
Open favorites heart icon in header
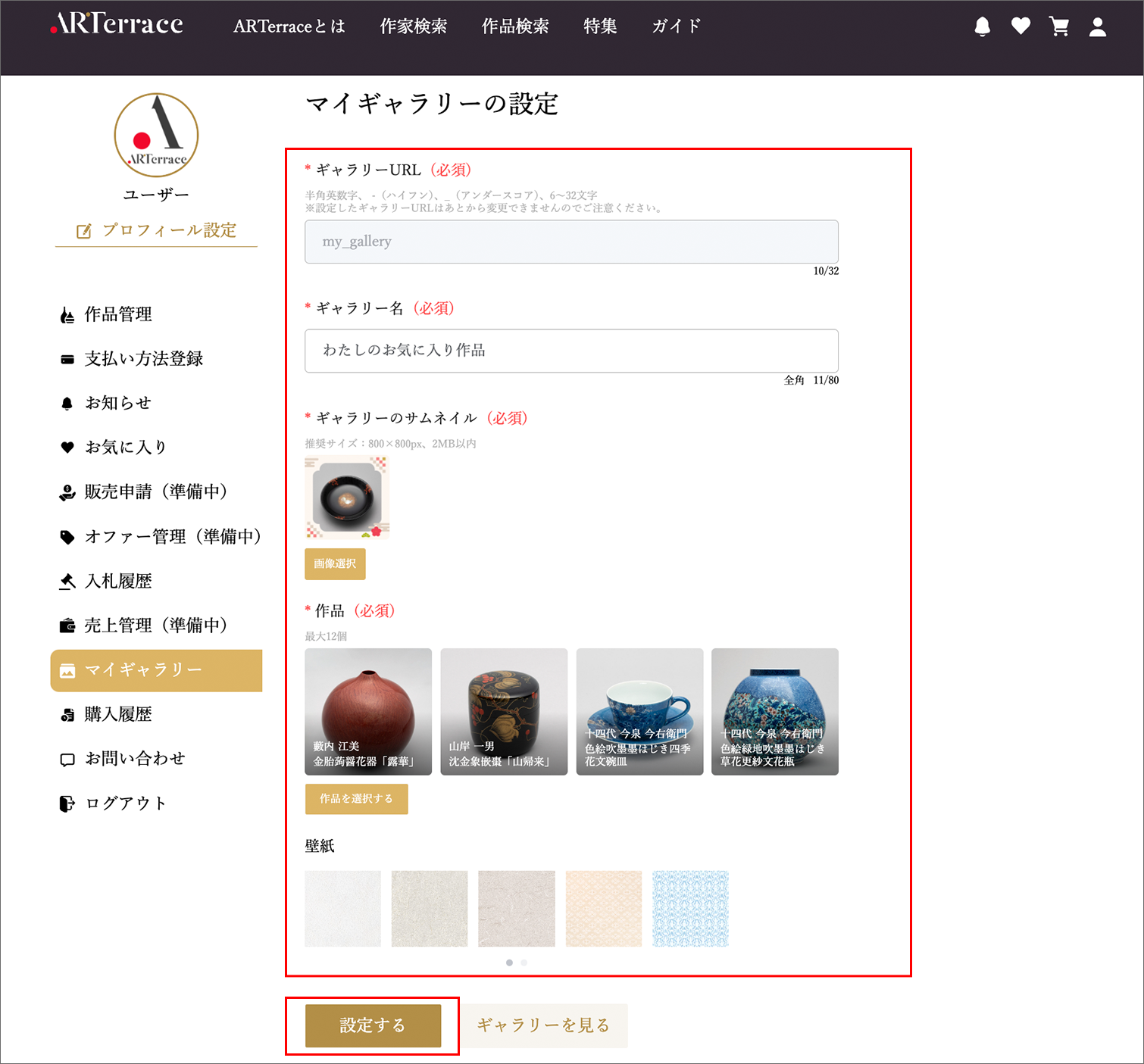[x=1021, y=27]
